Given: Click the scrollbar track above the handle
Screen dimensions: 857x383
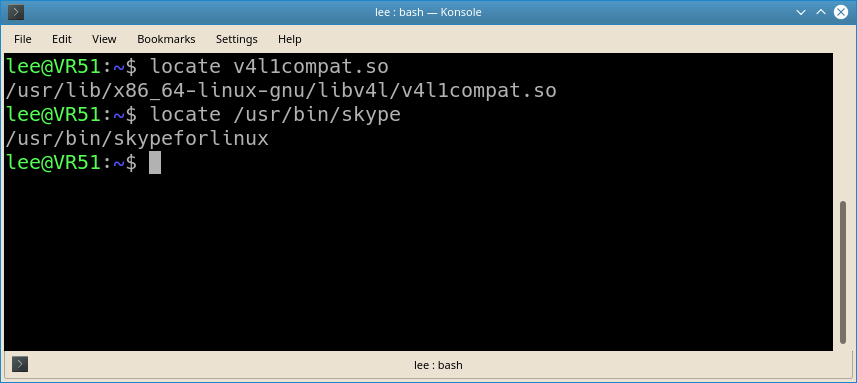Looking at the screenshot, I should [x=842, y=127].
